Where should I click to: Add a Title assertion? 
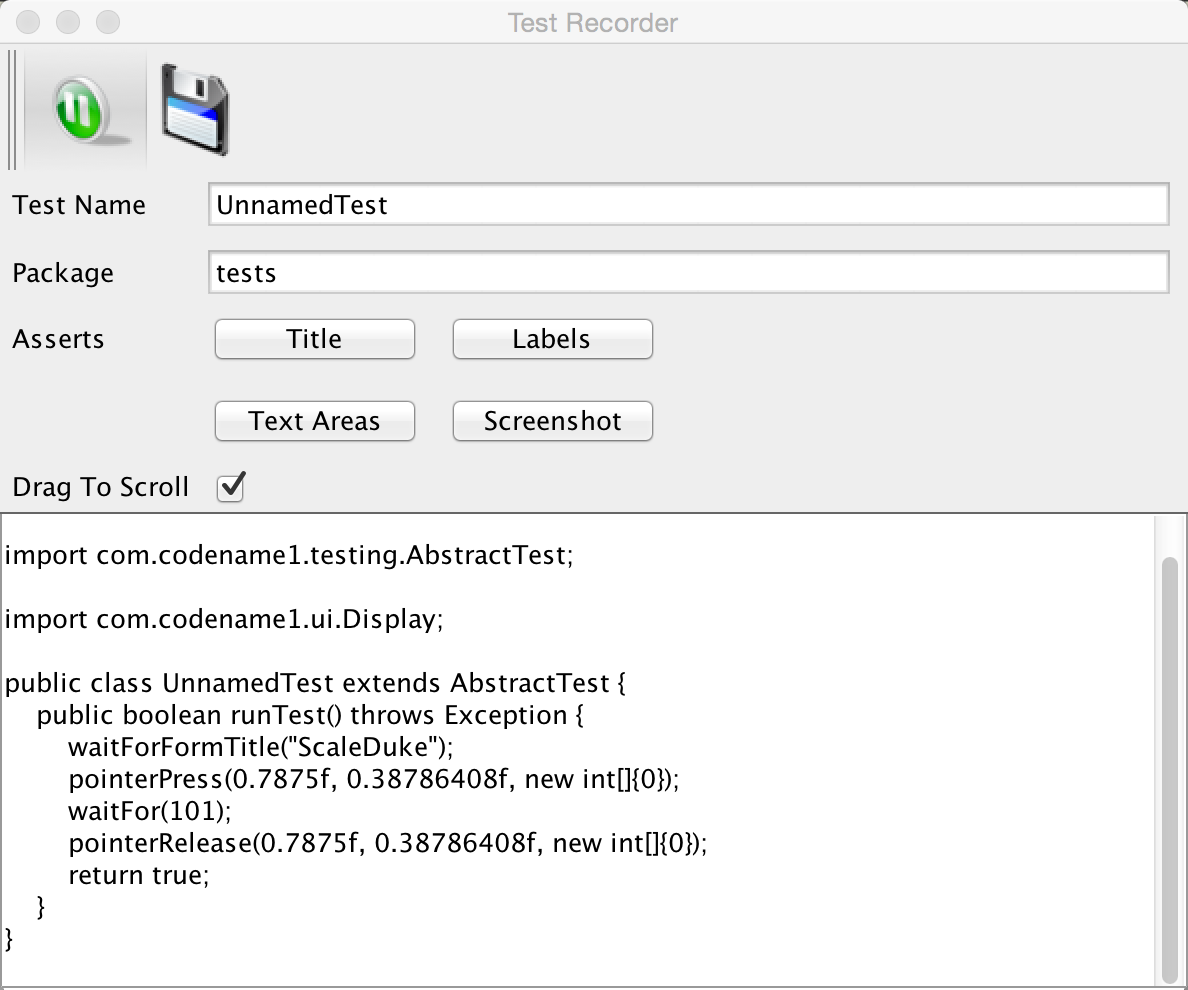click(x=314, y=339)
